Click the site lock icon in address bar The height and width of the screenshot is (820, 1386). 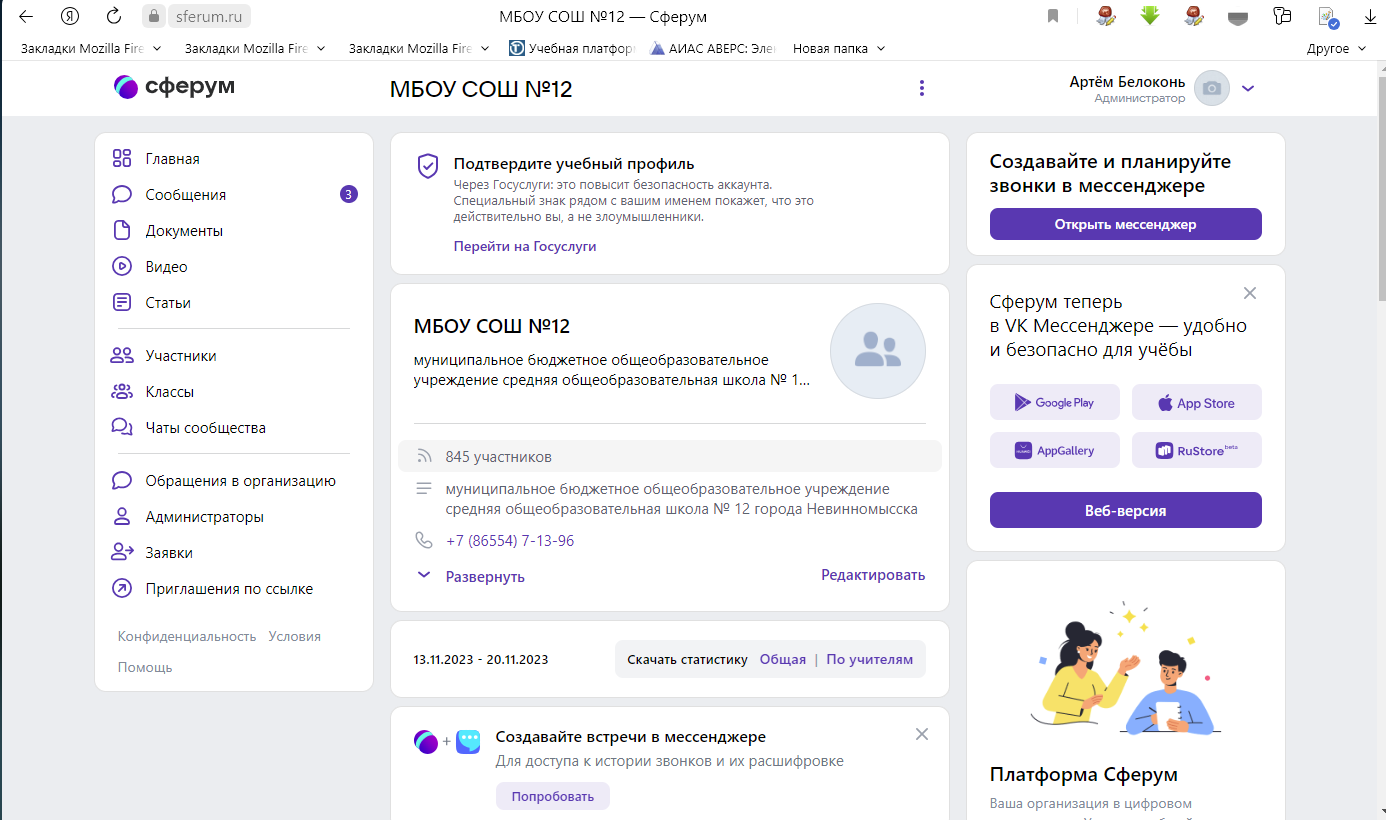tap(153, 16)
